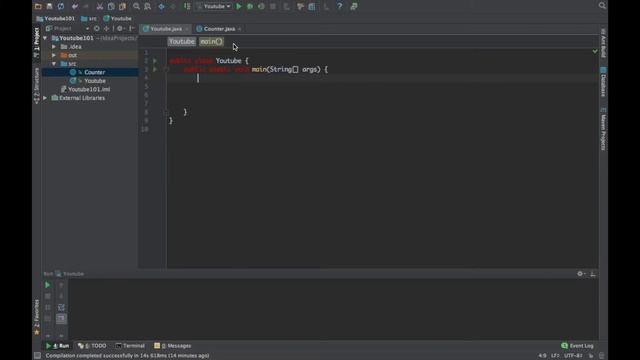Collapse the Youtube101 project root
The width and height of the screenshot is (640, 360).
pos(45,38)
